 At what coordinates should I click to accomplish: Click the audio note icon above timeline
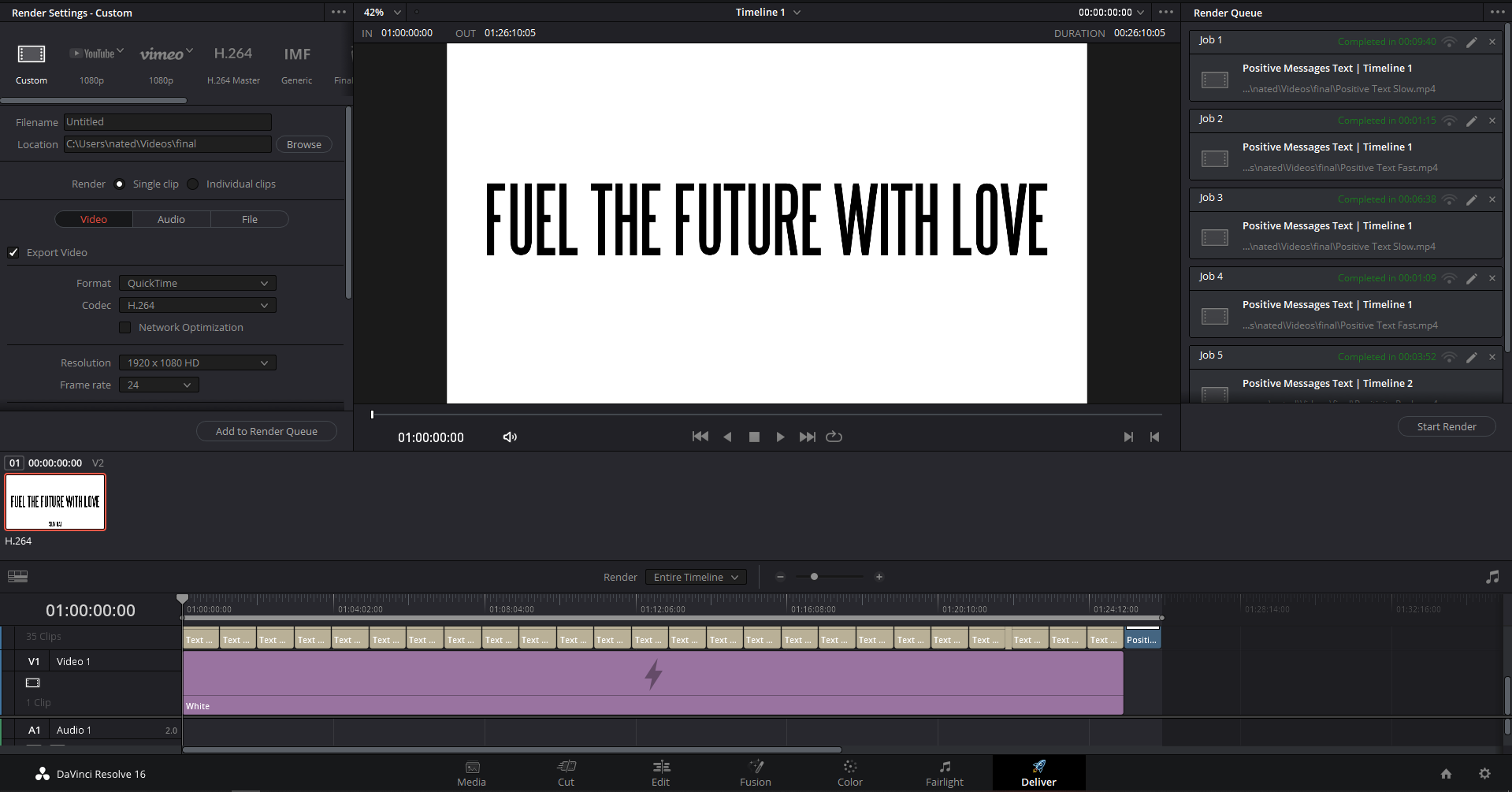click(x=1492, y=577)
